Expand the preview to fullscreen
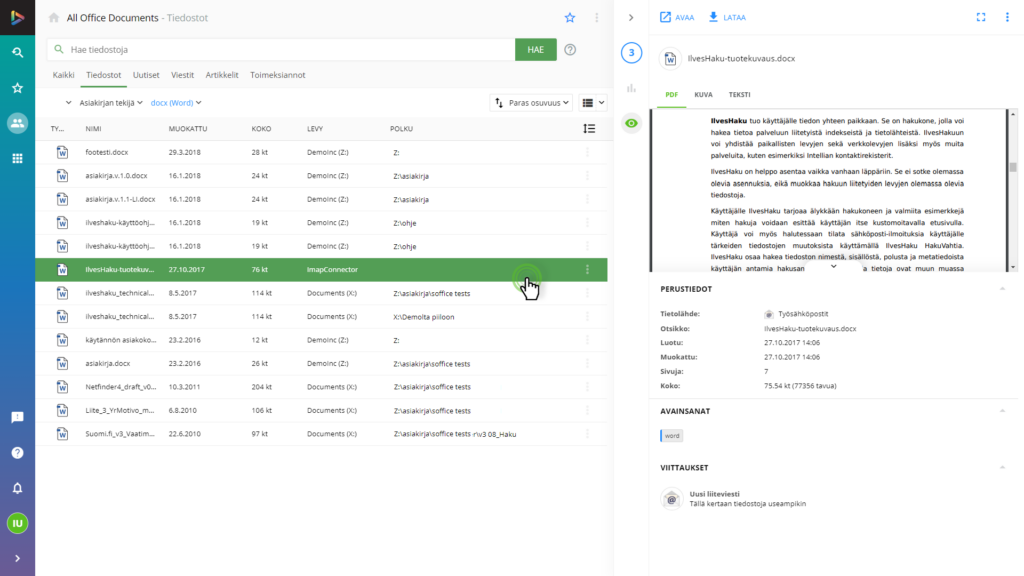The width and height of the screenshot is (1024, 576). [981, 18]
